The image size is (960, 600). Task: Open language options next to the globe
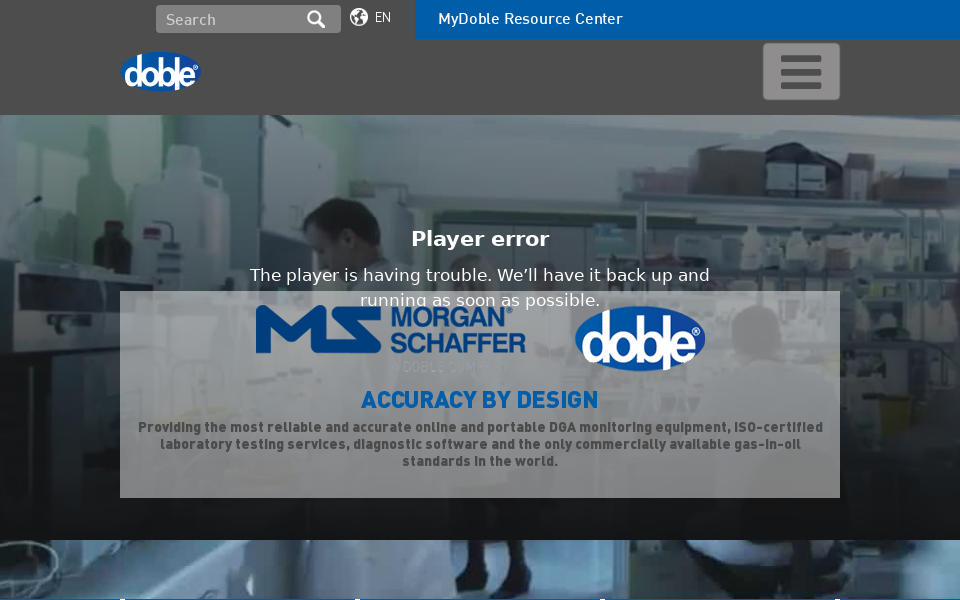coord(381,17)
